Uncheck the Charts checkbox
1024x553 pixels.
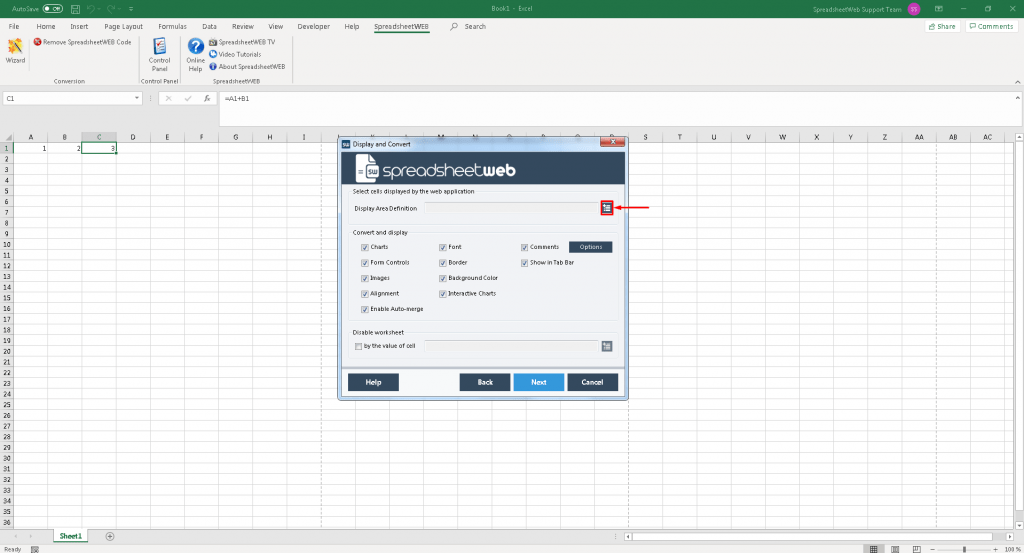point(364,247)
